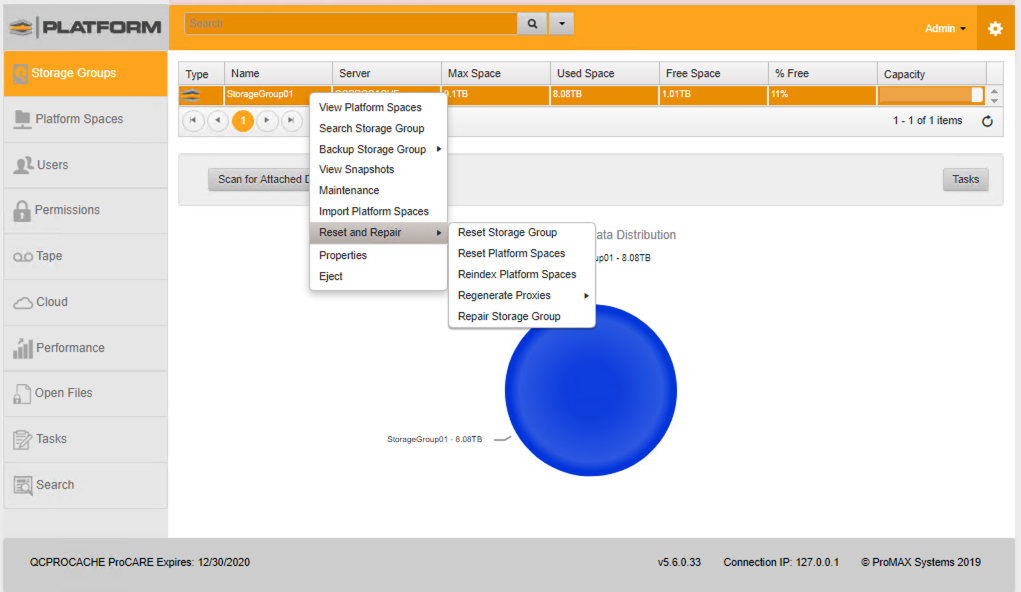Expand Regenerate Proxies submenu

[522, 296]
